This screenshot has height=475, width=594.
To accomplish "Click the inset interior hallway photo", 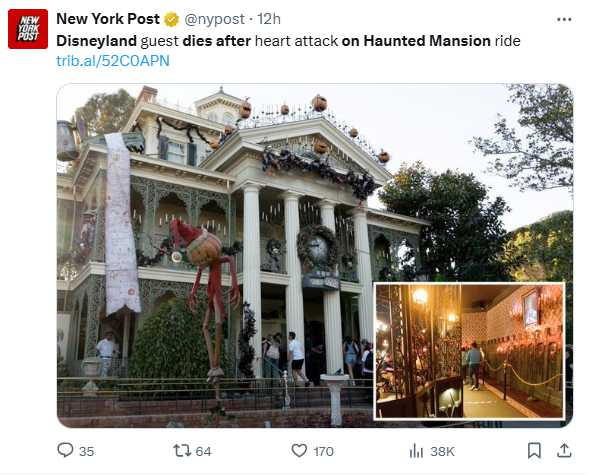I will 469,351.
